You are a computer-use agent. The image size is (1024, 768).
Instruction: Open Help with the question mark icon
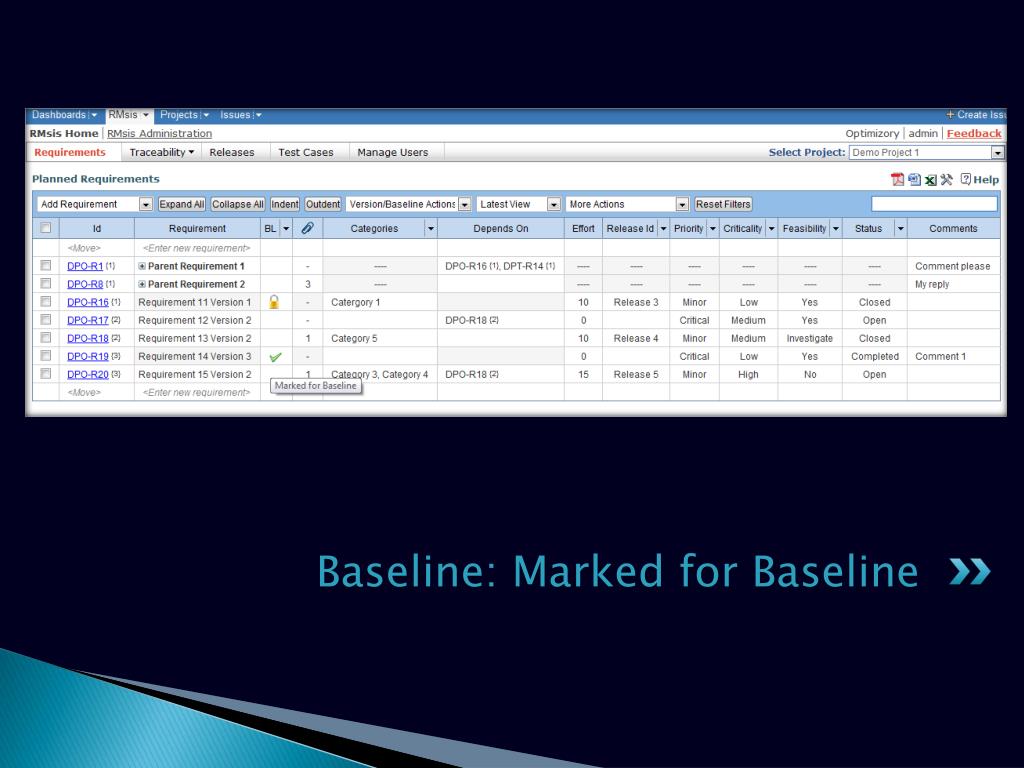(x=967, y=179)
